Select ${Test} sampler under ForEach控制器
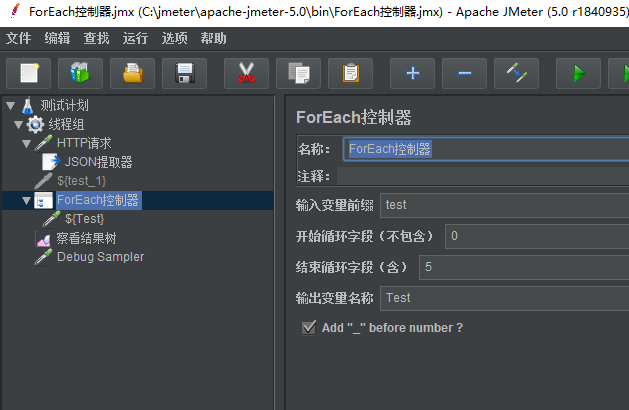 click(x=85, y=219)
